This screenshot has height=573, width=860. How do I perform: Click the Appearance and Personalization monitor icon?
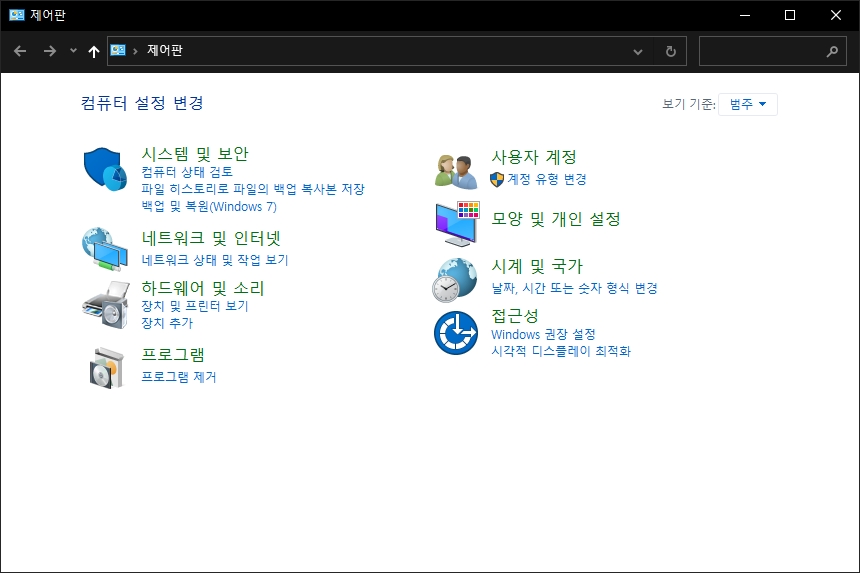[457, 224]
